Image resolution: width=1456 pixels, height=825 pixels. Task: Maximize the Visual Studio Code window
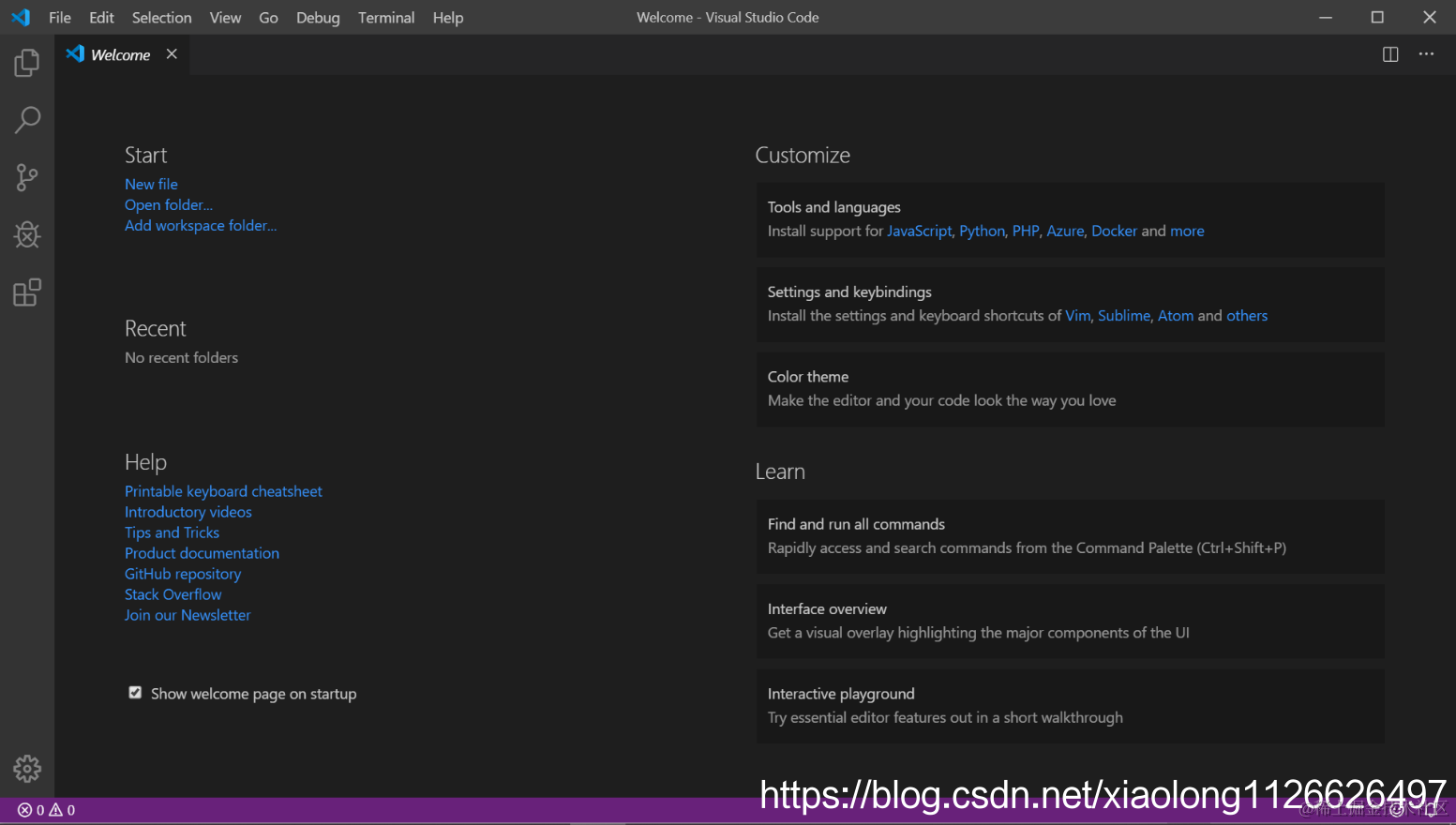[x=1377, y=18]
